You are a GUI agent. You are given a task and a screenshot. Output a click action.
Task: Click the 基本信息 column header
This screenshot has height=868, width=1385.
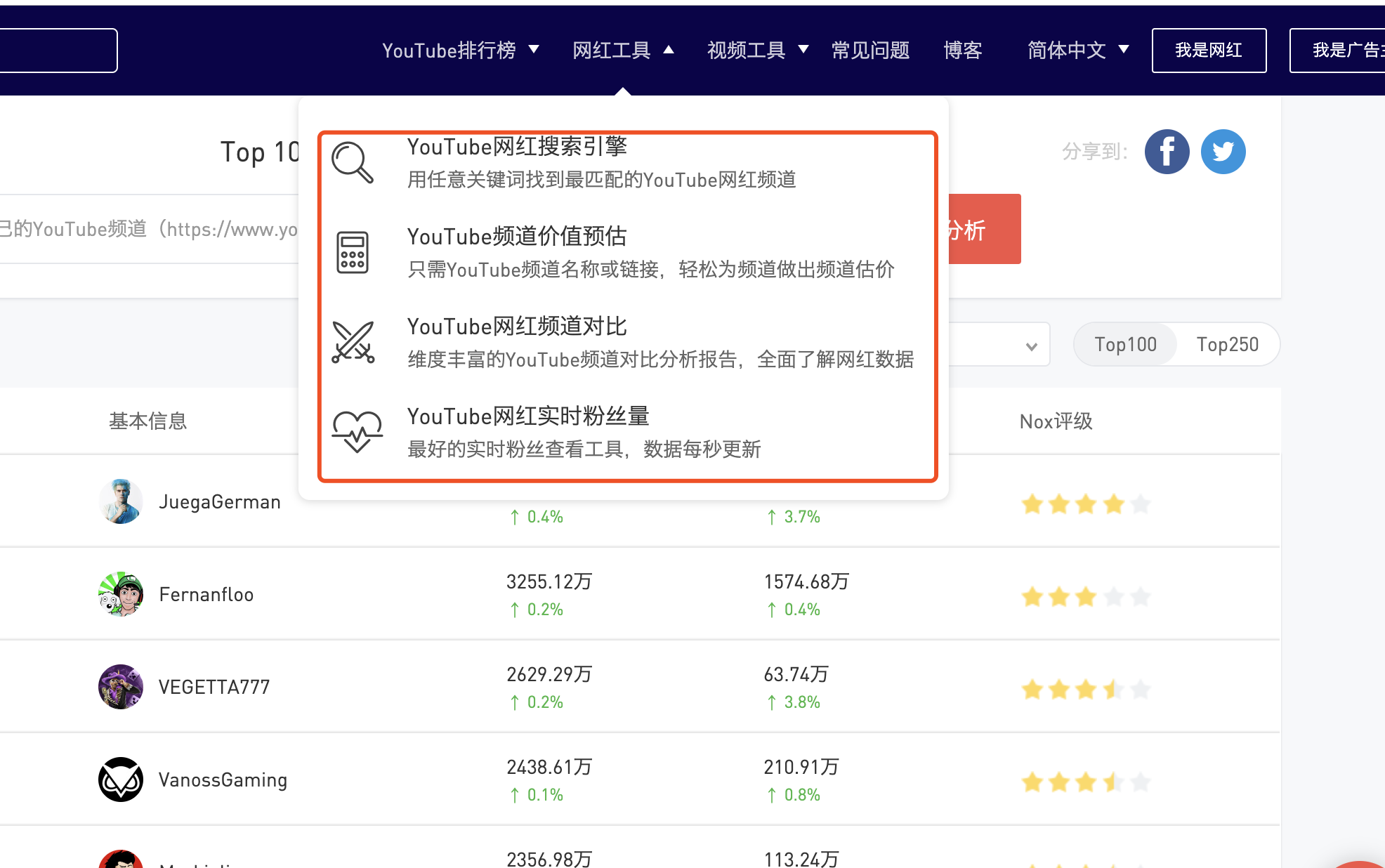click(x=148, y=421)
